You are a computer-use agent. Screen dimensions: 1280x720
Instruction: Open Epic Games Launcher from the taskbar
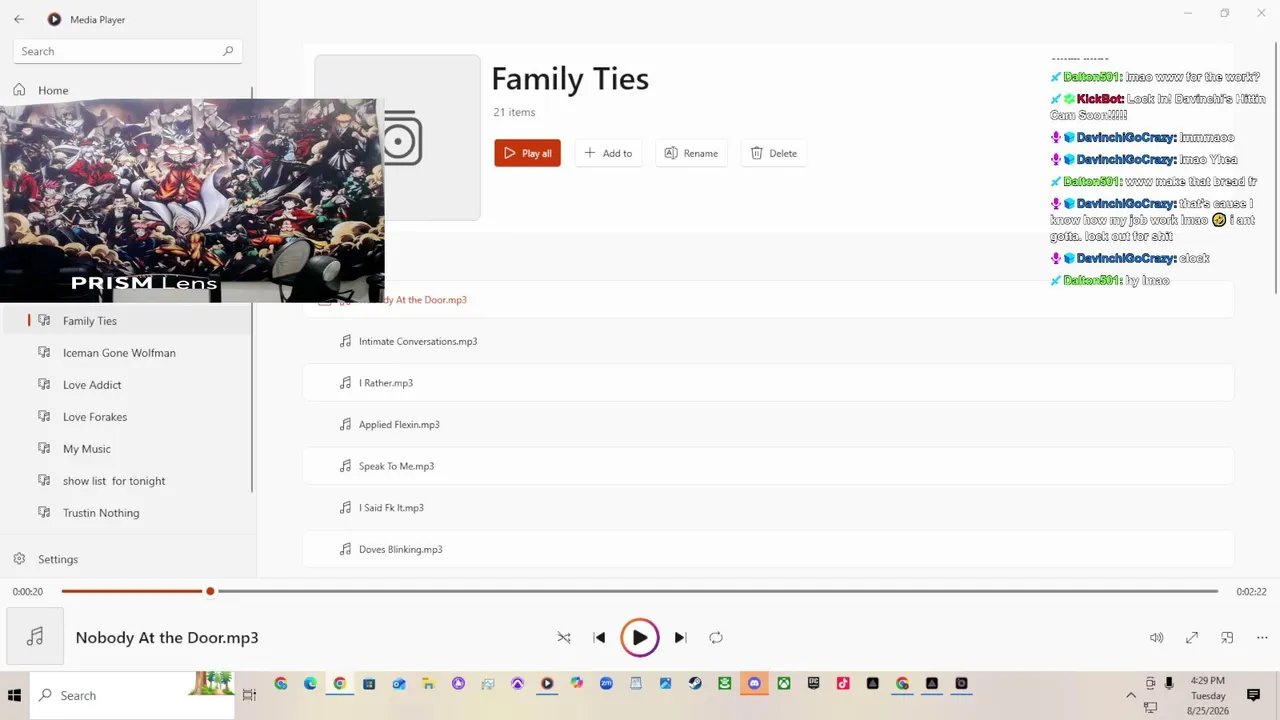[814, 684]
